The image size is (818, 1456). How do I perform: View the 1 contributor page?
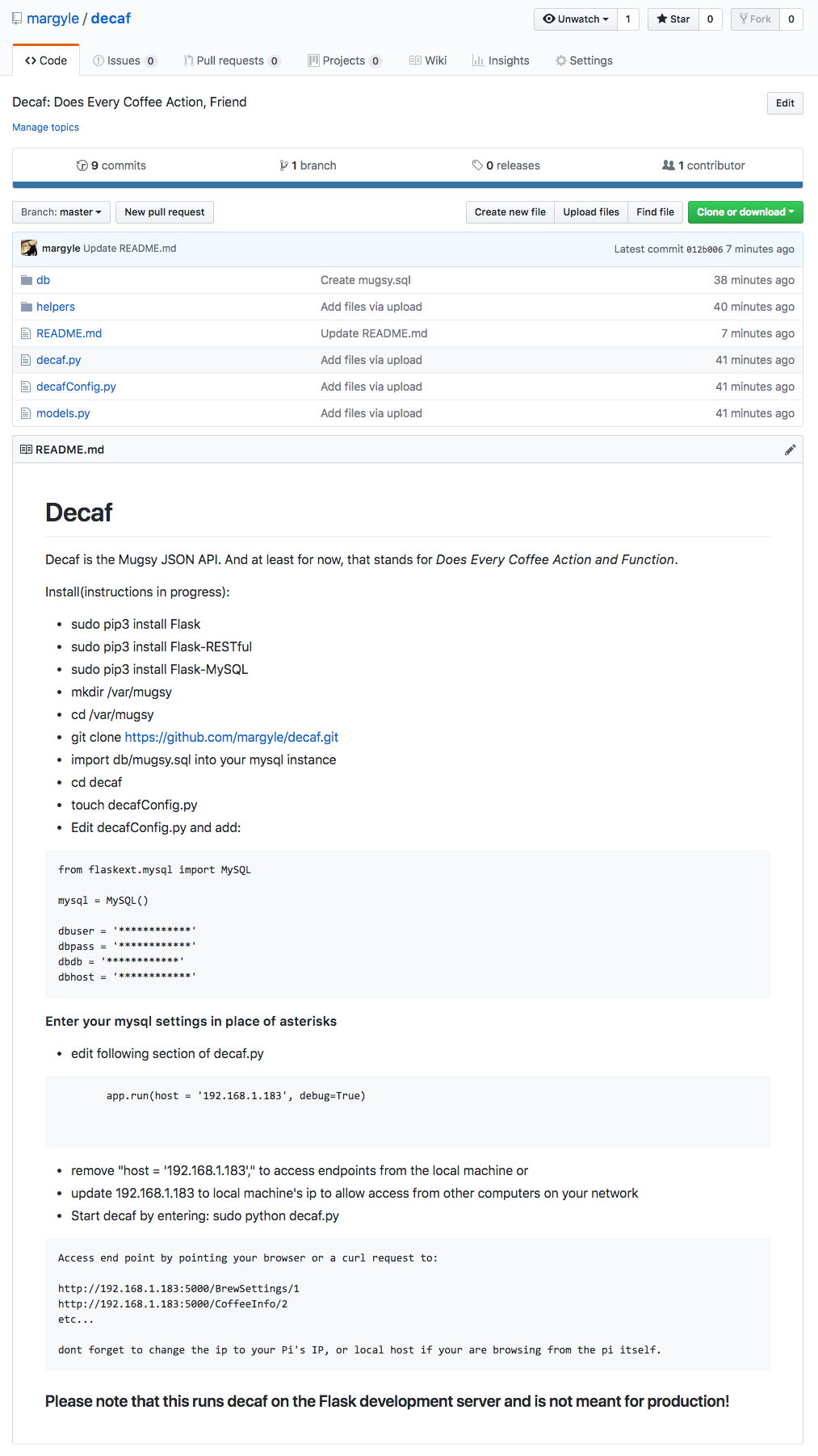[x=703, y=165]
